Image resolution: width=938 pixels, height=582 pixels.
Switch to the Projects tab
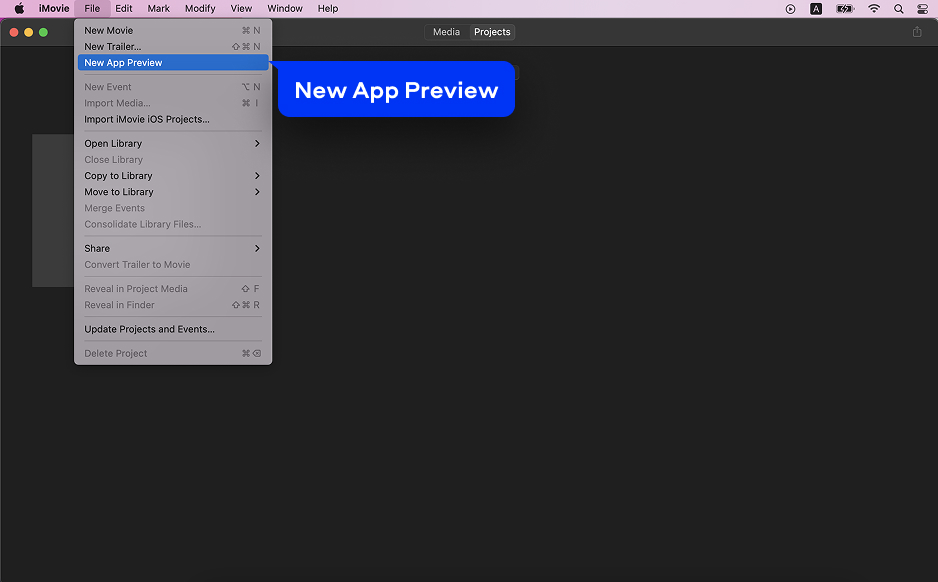(x=492, y=32)
